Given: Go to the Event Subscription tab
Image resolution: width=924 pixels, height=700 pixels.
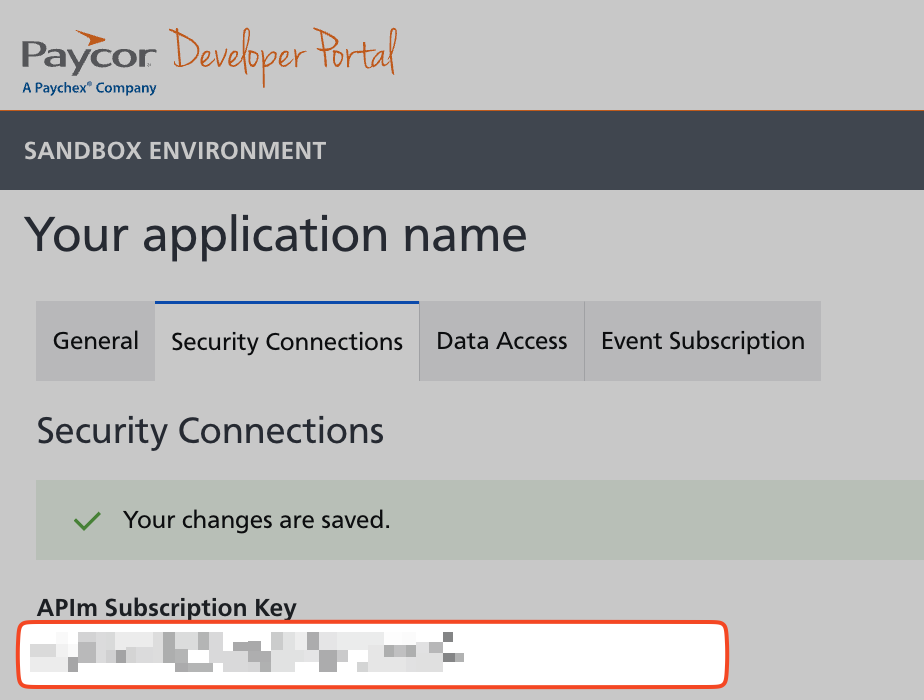Looking at the screenshot, I should click(x=702, y=341).
